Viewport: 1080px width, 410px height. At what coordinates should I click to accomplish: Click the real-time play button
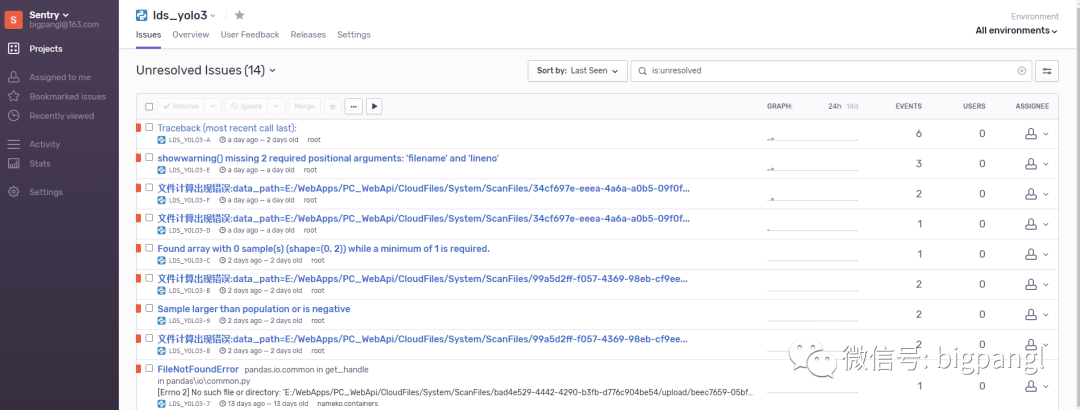(375, 106)
